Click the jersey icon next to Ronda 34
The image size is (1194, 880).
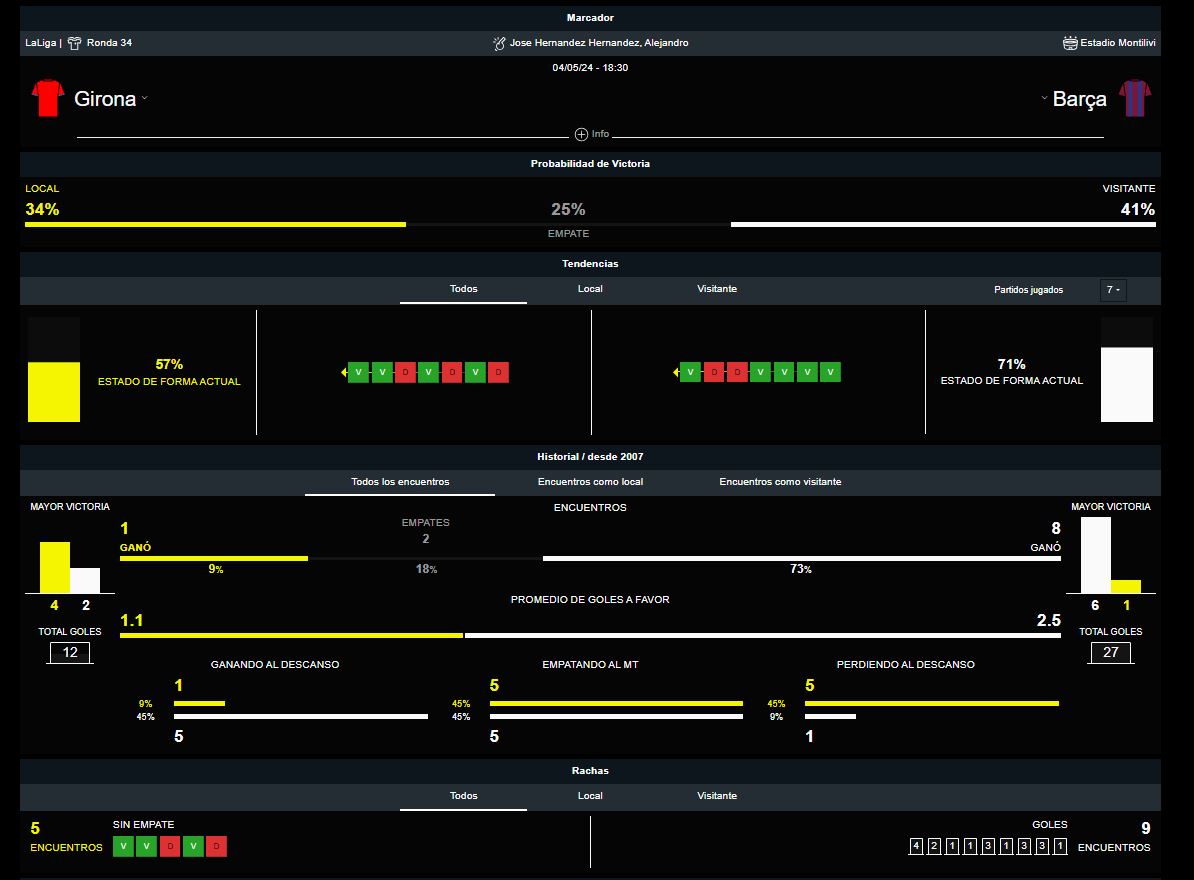[74, 43]
